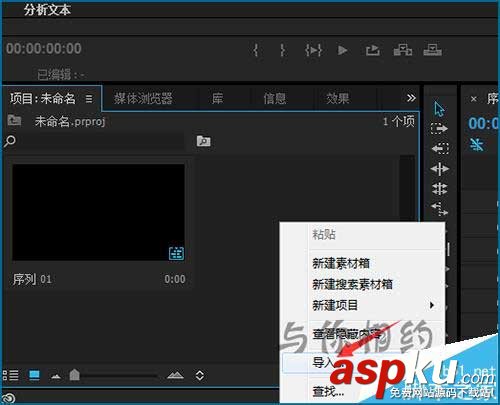Click the sequence badge icon on thumbnail
Image resolution: width=500 pixels, height=405 pixels.
(x=176, y=253)
